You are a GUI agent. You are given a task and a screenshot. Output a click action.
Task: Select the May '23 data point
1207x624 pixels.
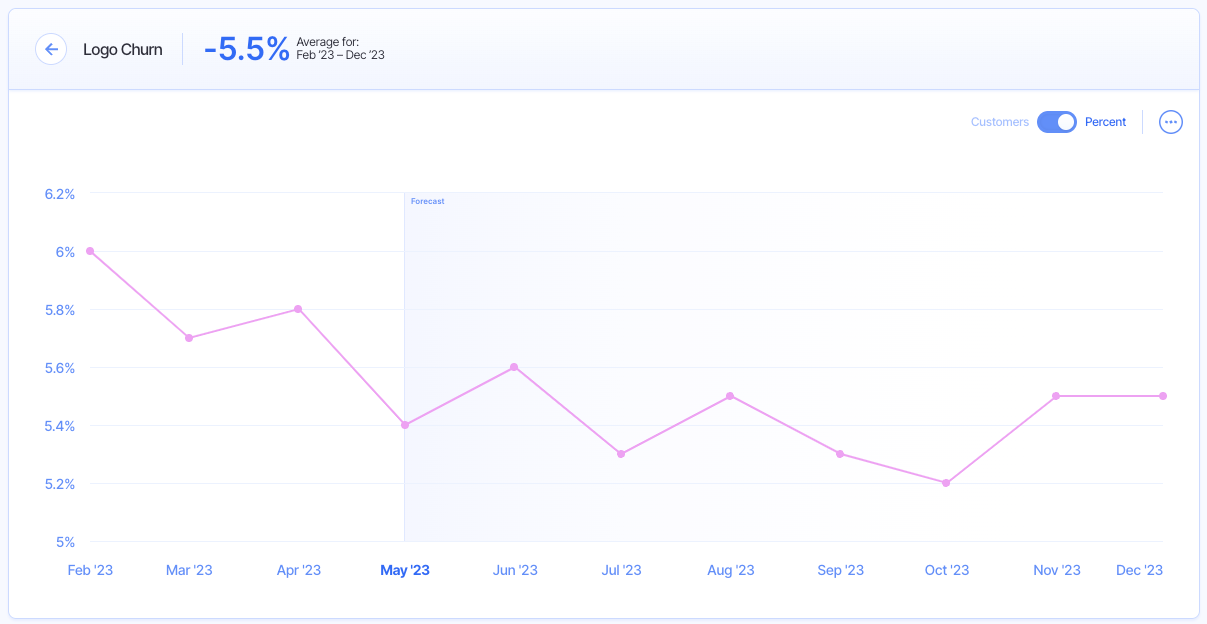(404, 425)
